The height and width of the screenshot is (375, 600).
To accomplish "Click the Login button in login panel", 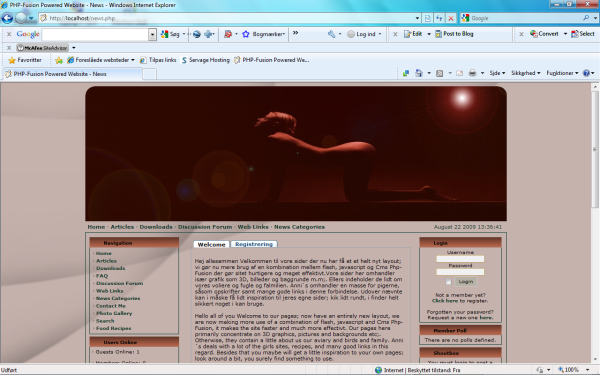I will point(466,282).
